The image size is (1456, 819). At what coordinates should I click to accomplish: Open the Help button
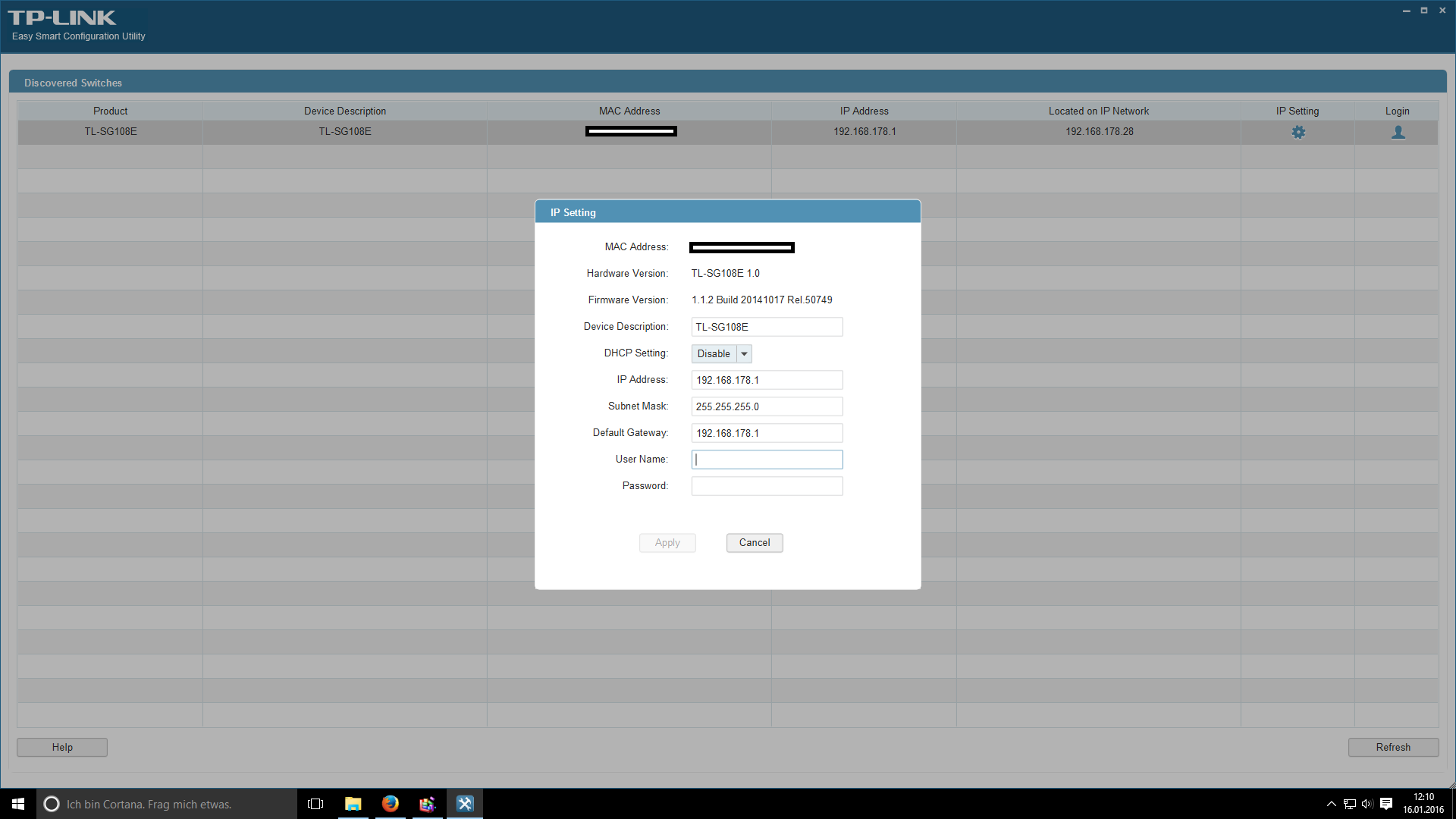[62, 748]
